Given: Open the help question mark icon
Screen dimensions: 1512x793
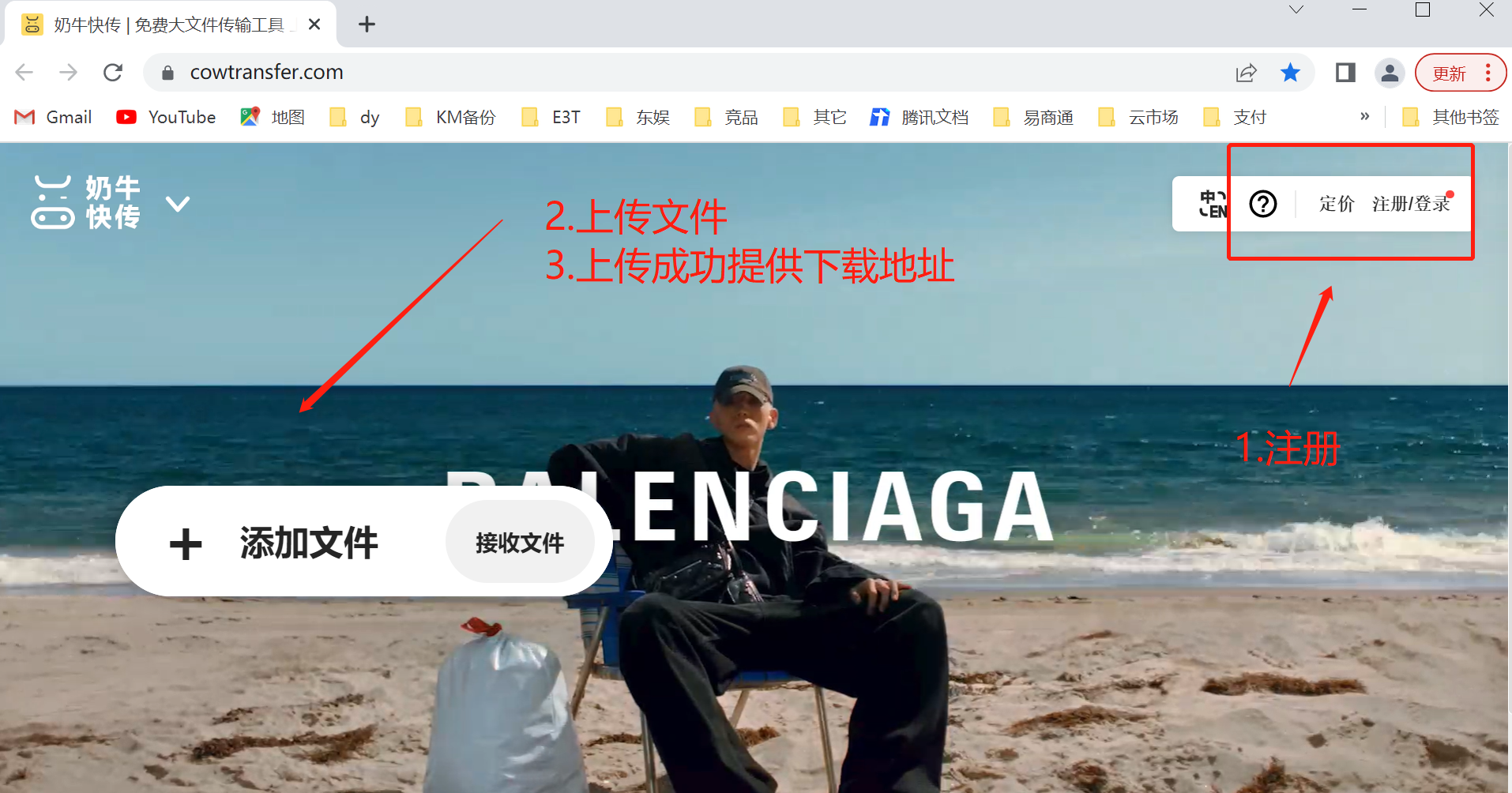Looking at the screenshot, I should pyautogui.click(x=1262, y=204).
